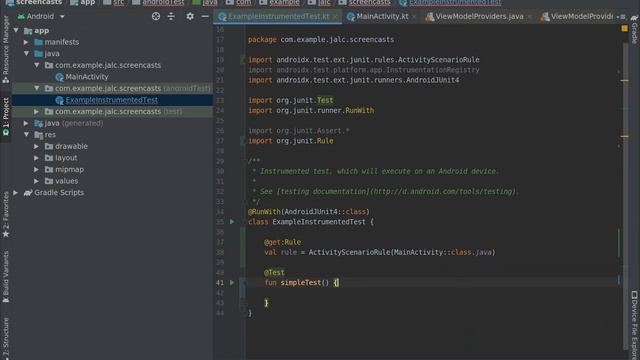Expand the manifests folder

tap(26, 42)
